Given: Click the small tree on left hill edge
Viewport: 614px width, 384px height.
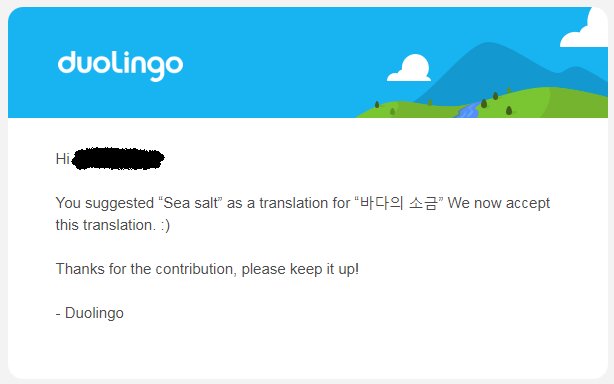Looking at the screenshot, I should [377, 105].
